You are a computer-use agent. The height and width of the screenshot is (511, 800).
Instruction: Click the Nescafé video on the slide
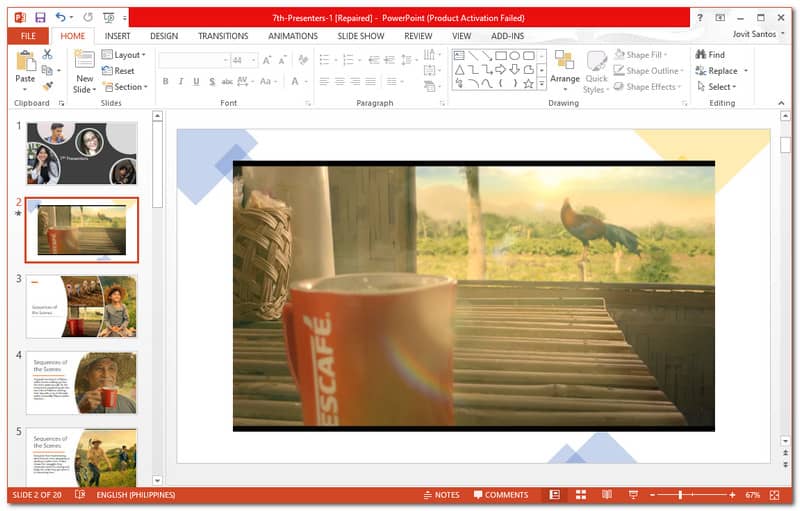click(473, 296)
